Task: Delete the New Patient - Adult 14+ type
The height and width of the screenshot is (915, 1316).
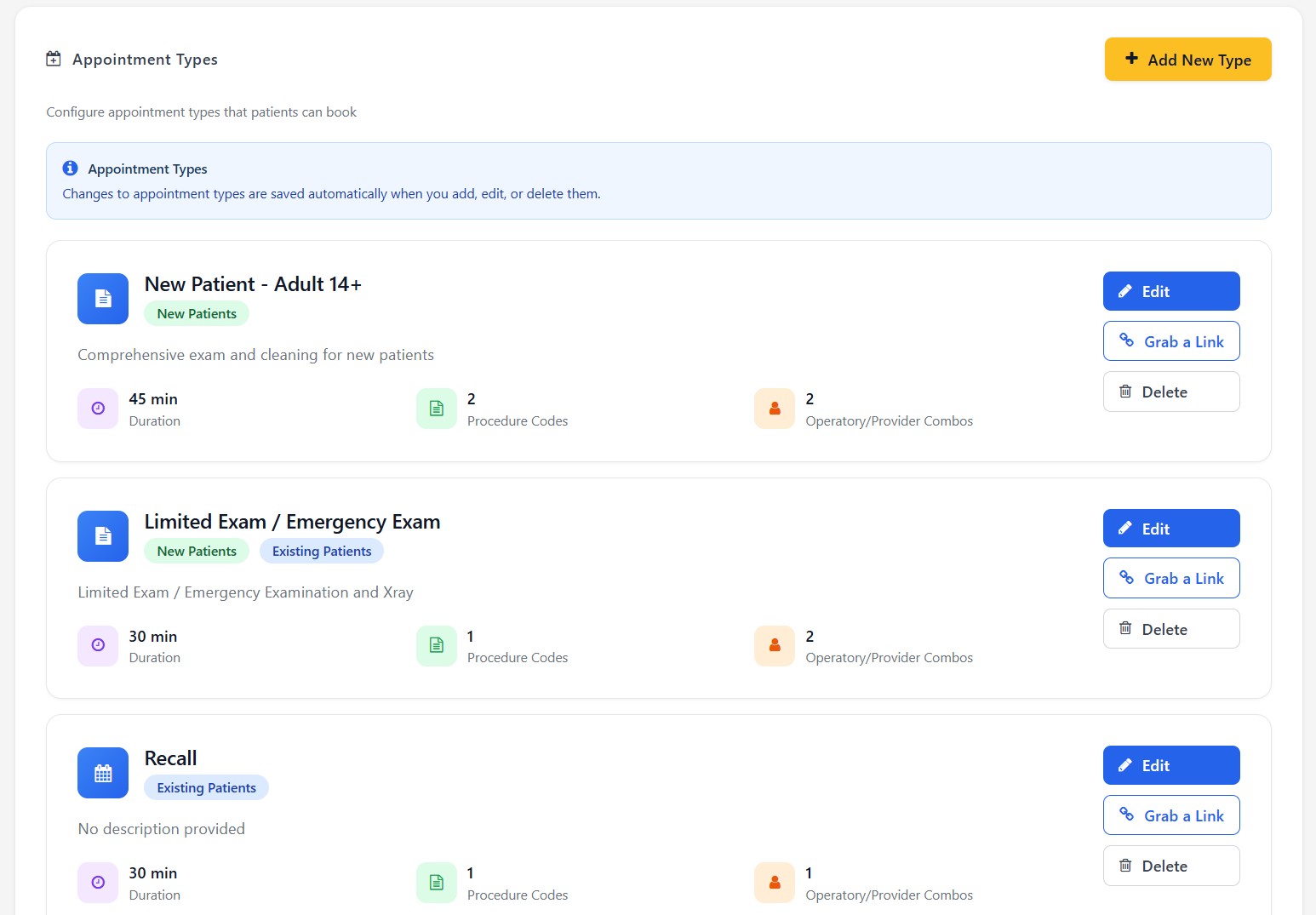Action: [x=1170, y=392]
